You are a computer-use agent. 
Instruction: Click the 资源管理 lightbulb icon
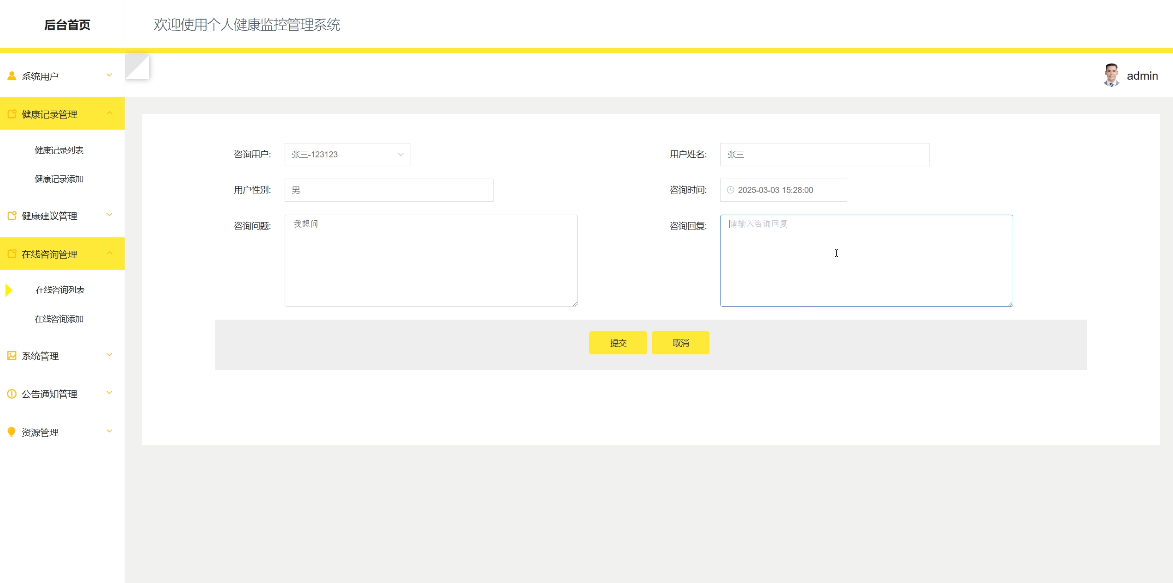point(11,431)
